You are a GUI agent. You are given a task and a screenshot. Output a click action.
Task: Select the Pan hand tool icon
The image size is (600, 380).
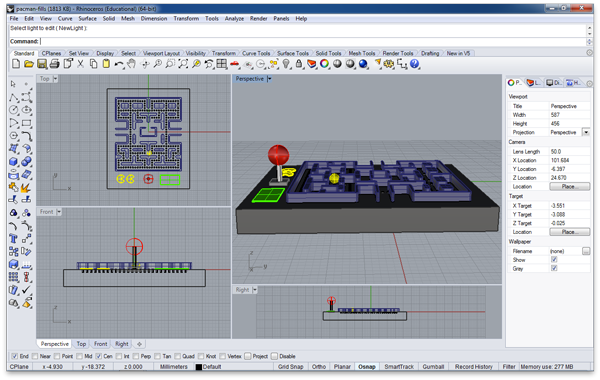click(x=132, y=64)
